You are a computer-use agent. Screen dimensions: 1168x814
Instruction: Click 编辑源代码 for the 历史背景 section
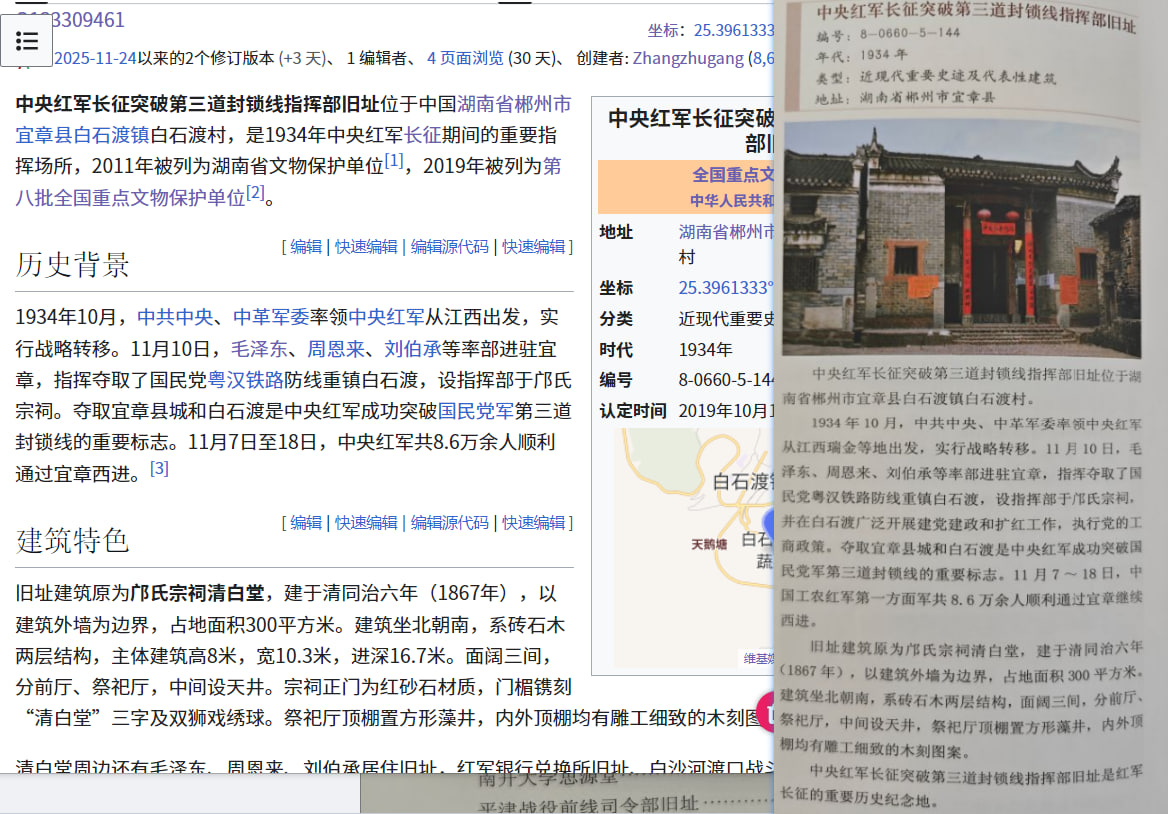(449, 246)
